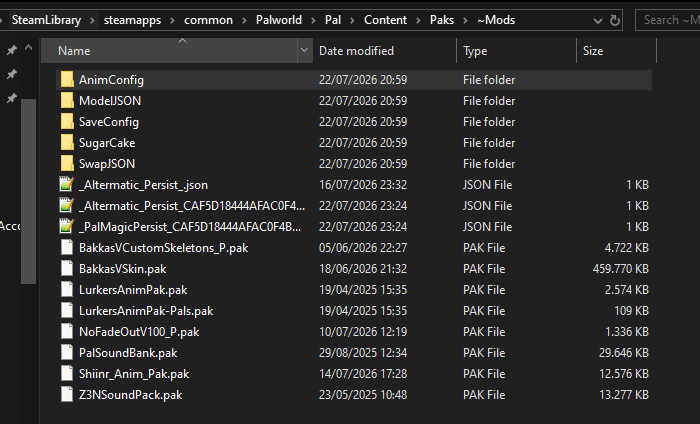Navigate to Paks in the breadcrumb
The image size is (700, 424).
pyautogui.click(x=442, y=20)
